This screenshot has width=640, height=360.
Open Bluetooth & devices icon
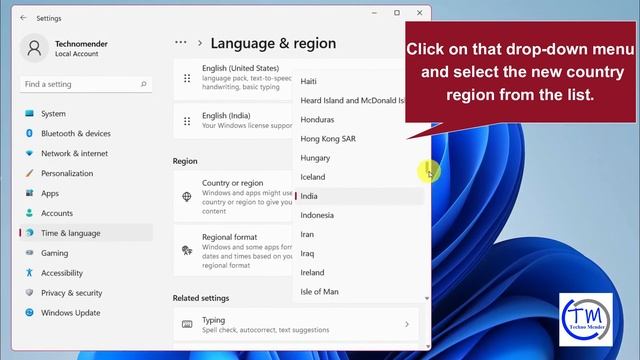click(29, 133)
